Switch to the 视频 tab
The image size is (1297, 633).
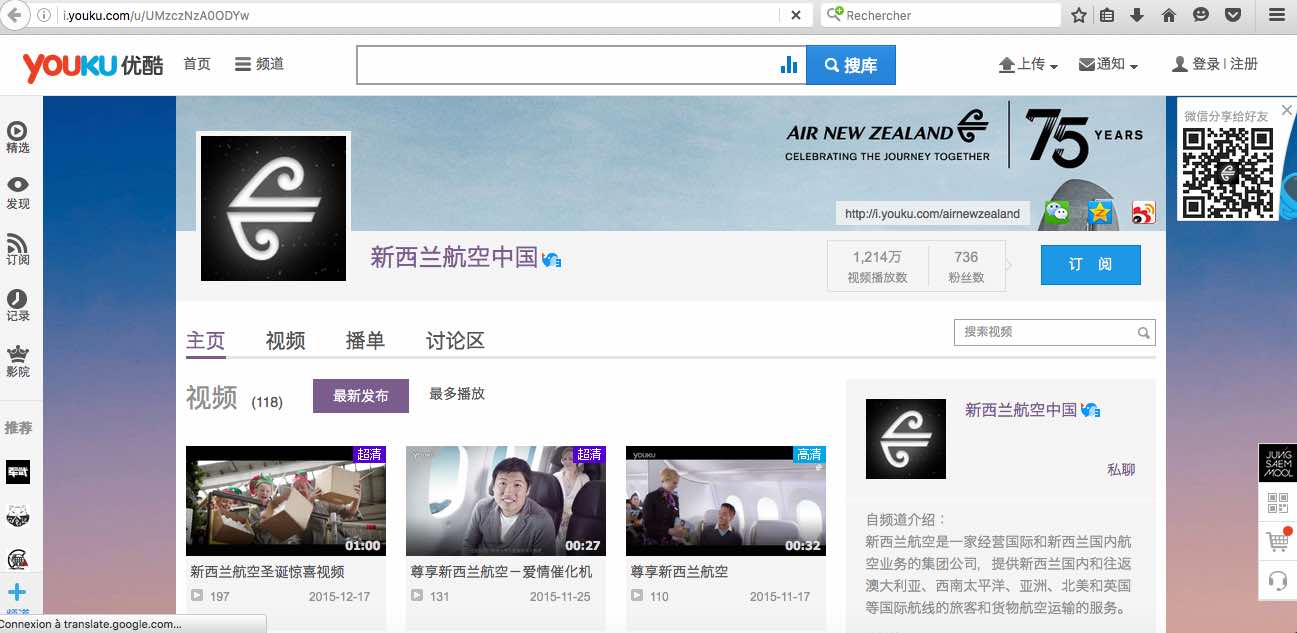click(285, 340)
